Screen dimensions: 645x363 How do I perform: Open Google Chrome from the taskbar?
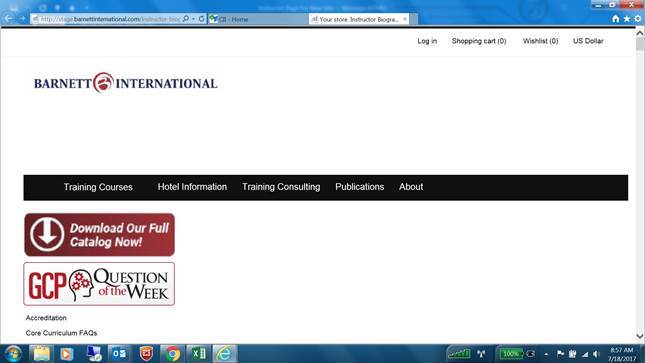pos(173,354)
